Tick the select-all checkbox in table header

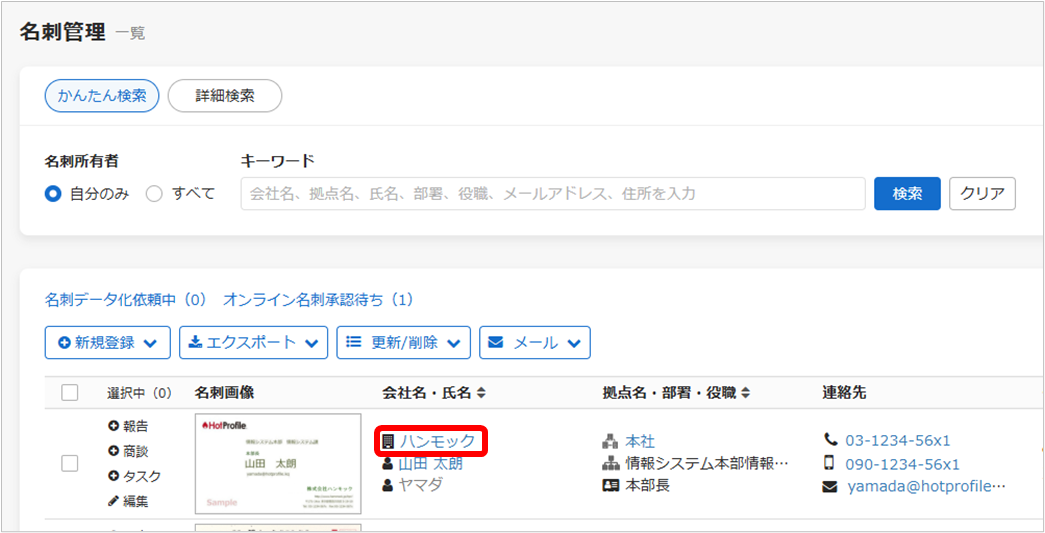(x=70, y=393)
